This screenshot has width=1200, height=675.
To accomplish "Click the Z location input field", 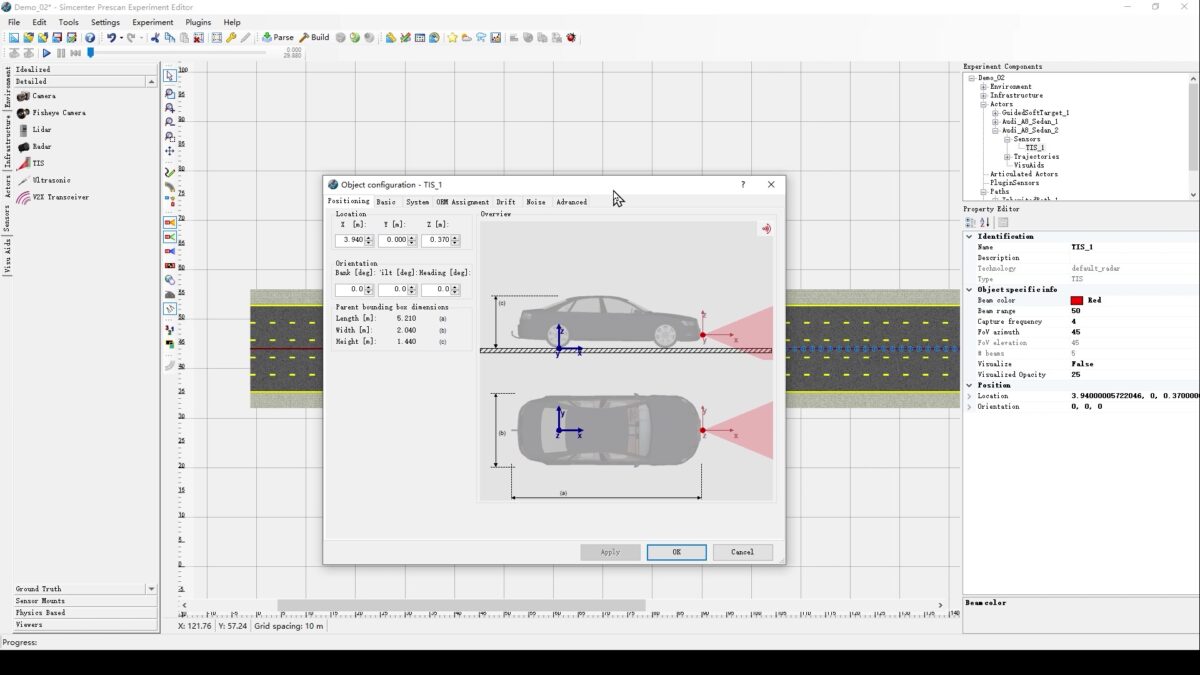I will (441, 240).
